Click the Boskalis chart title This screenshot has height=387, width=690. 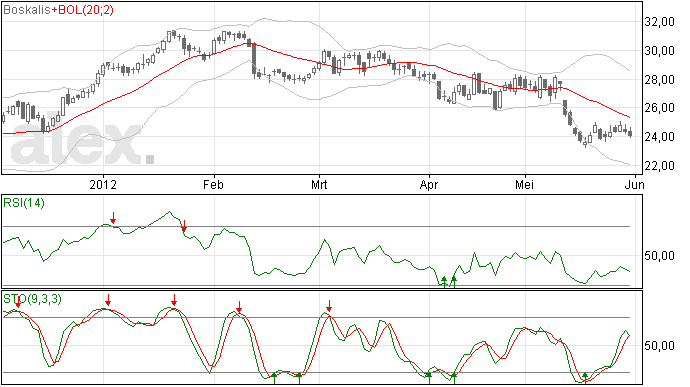27,10
